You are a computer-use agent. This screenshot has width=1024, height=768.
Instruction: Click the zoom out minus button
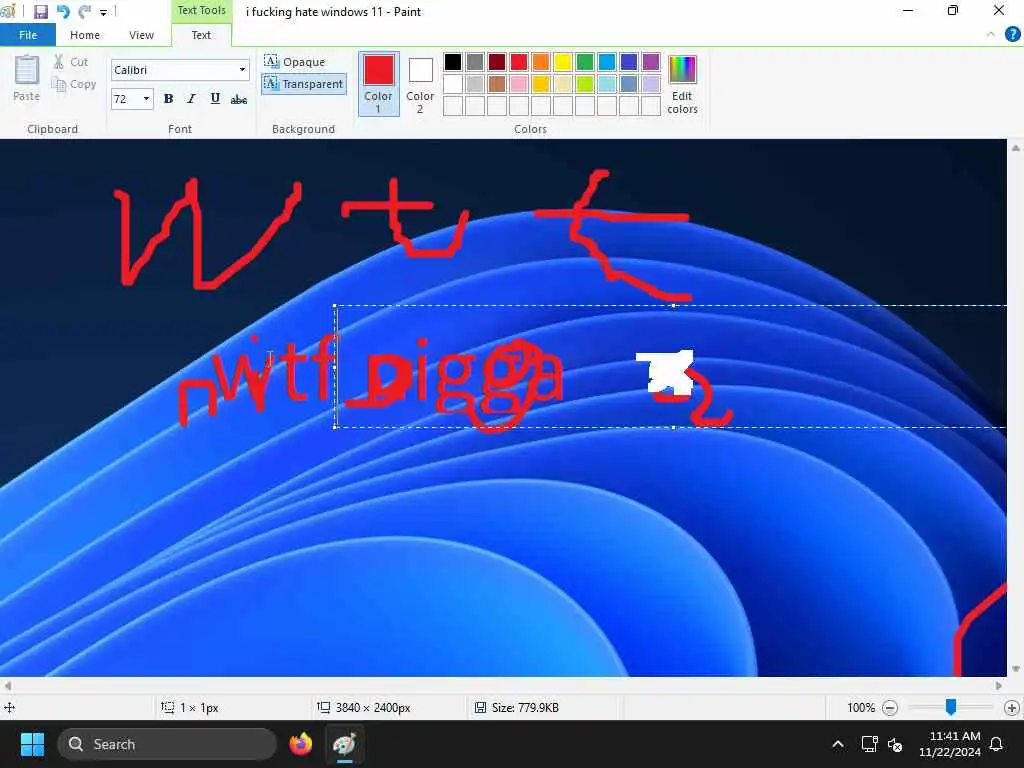[889, 708]
